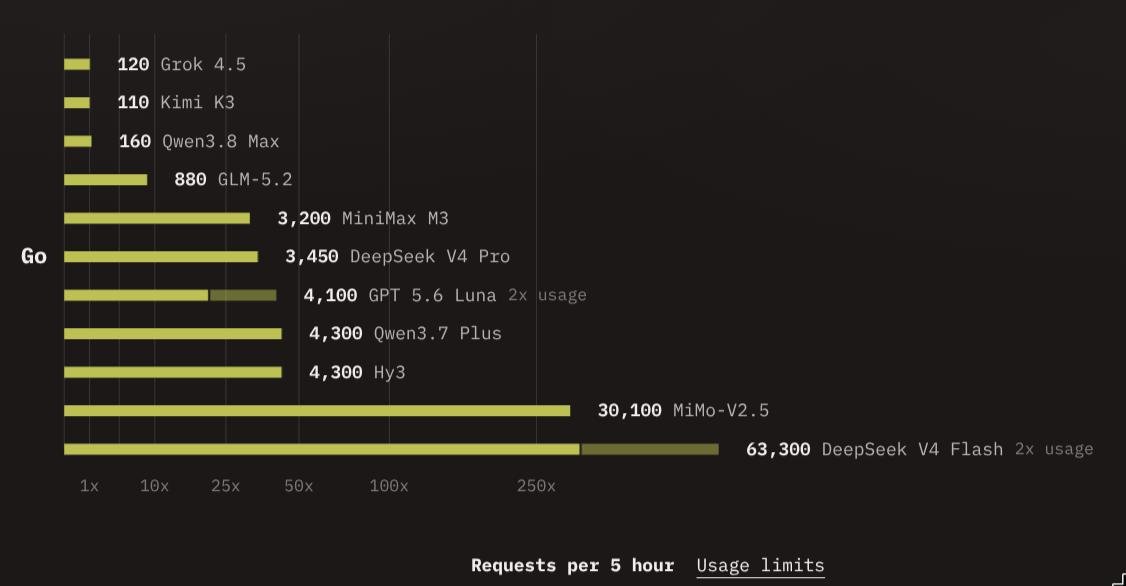Viewport: 1126px width, 586px height.
Task: Click the 3,200 requests value
Action: coord(304,218)
